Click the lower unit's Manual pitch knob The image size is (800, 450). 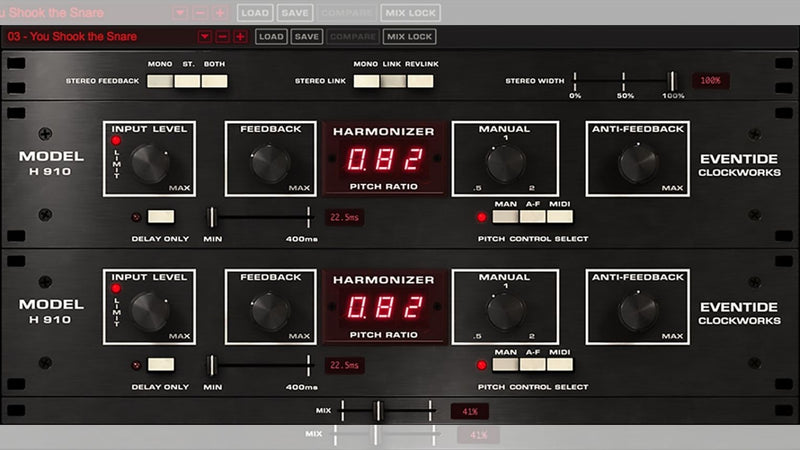(495, 311)
